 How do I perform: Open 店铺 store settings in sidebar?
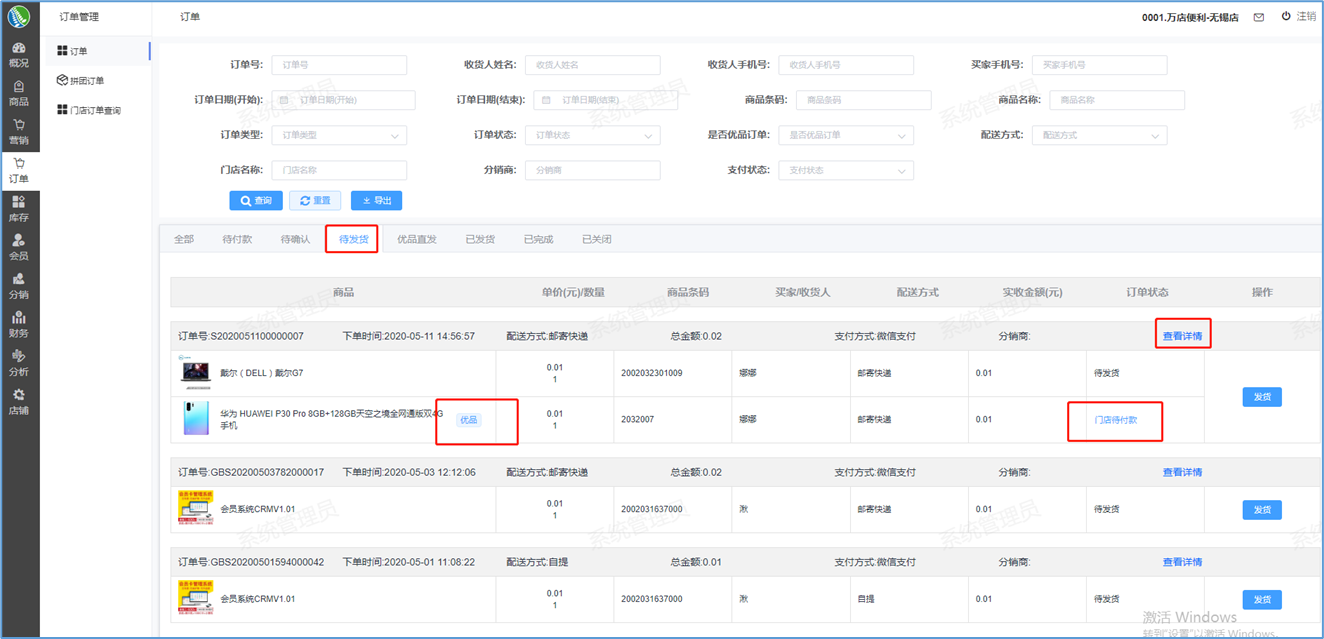tap(19, 402)
